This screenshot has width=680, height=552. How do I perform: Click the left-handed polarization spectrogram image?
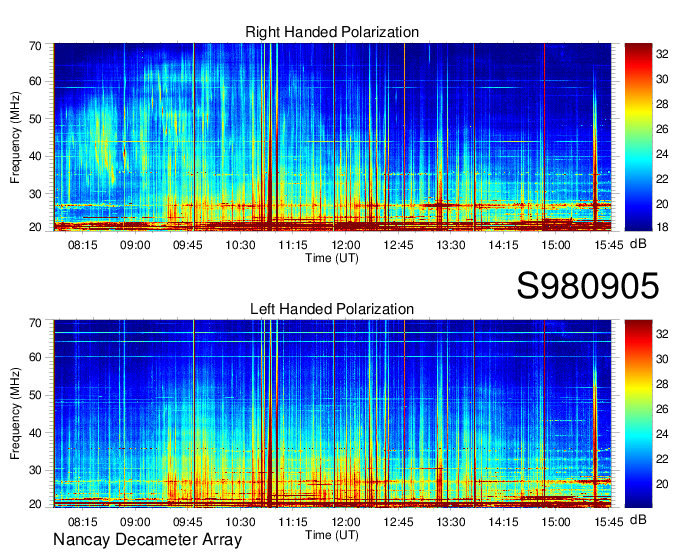pyautogui.click(x=332, y=414)
